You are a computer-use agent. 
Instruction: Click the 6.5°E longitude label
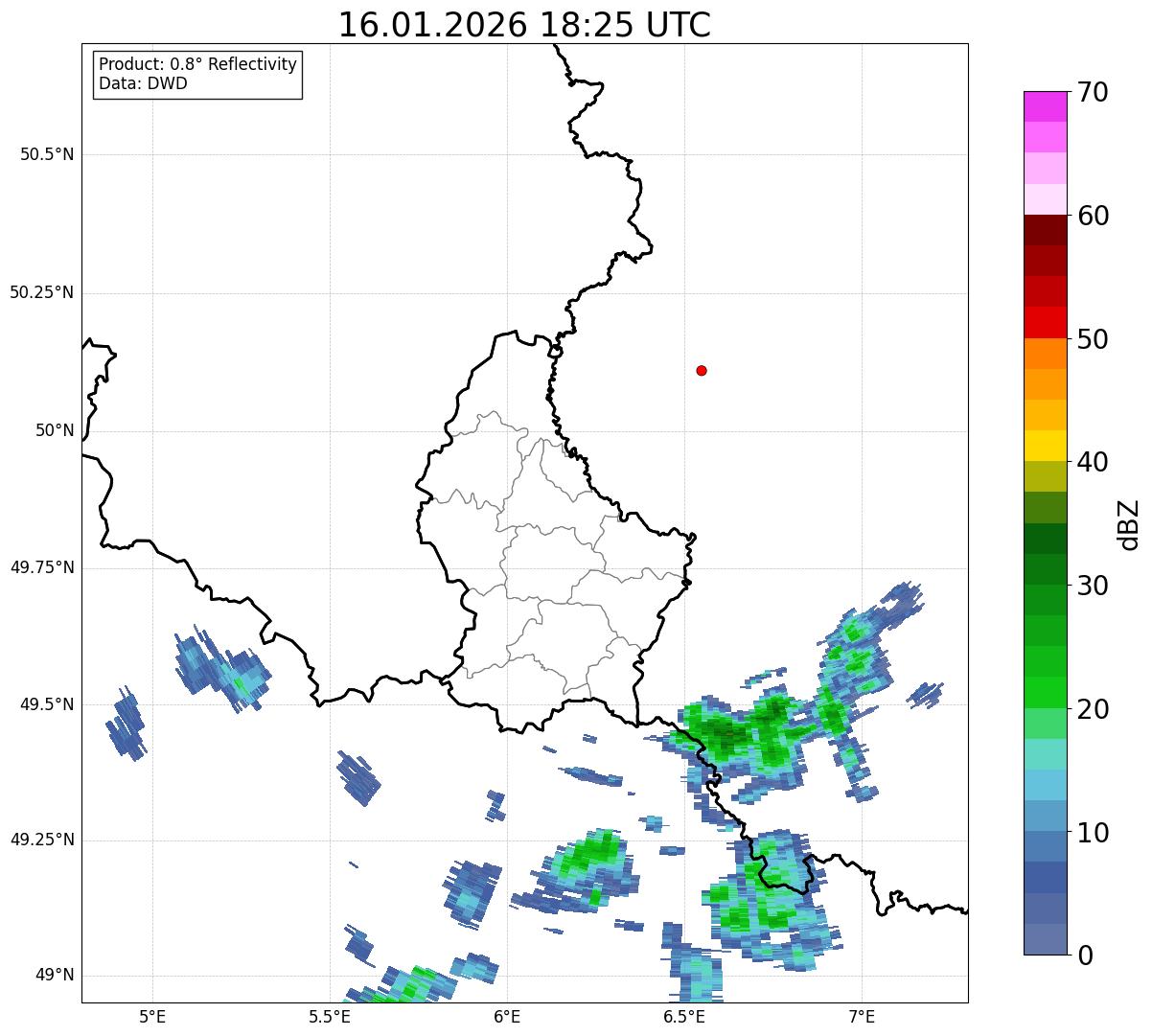(684, 1016)
